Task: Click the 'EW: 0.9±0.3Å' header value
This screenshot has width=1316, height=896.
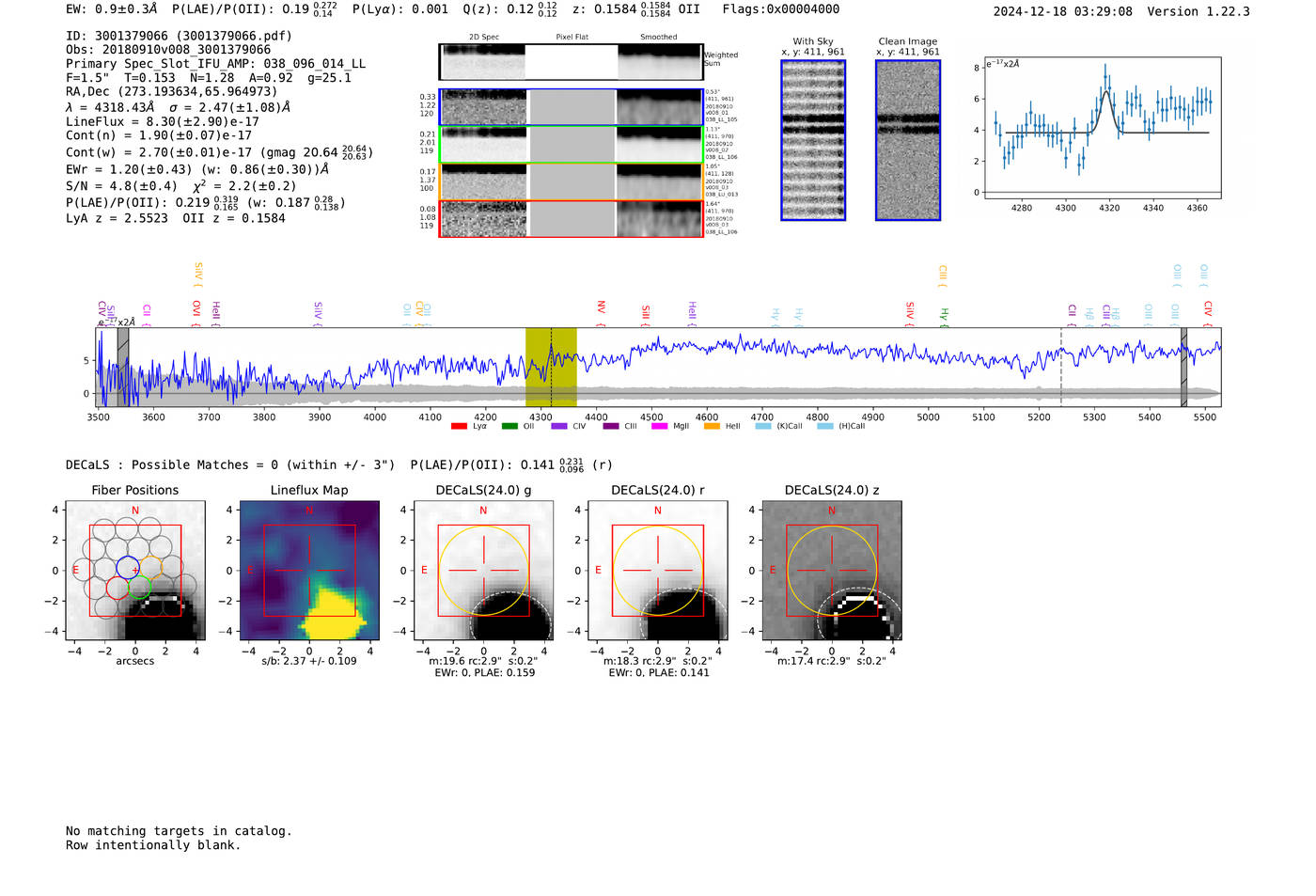Action: click(112, 9)
